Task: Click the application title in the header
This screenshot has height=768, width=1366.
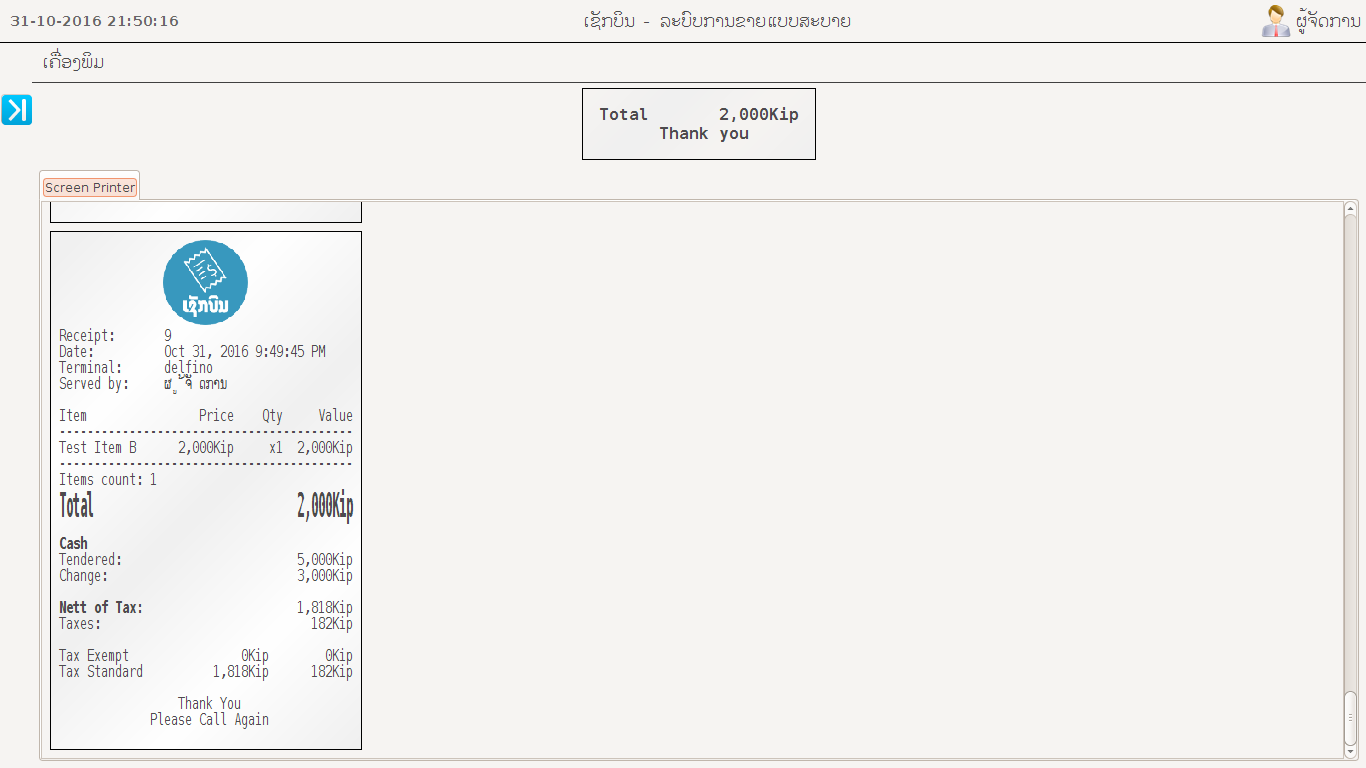Action: [x=716, y=21]
